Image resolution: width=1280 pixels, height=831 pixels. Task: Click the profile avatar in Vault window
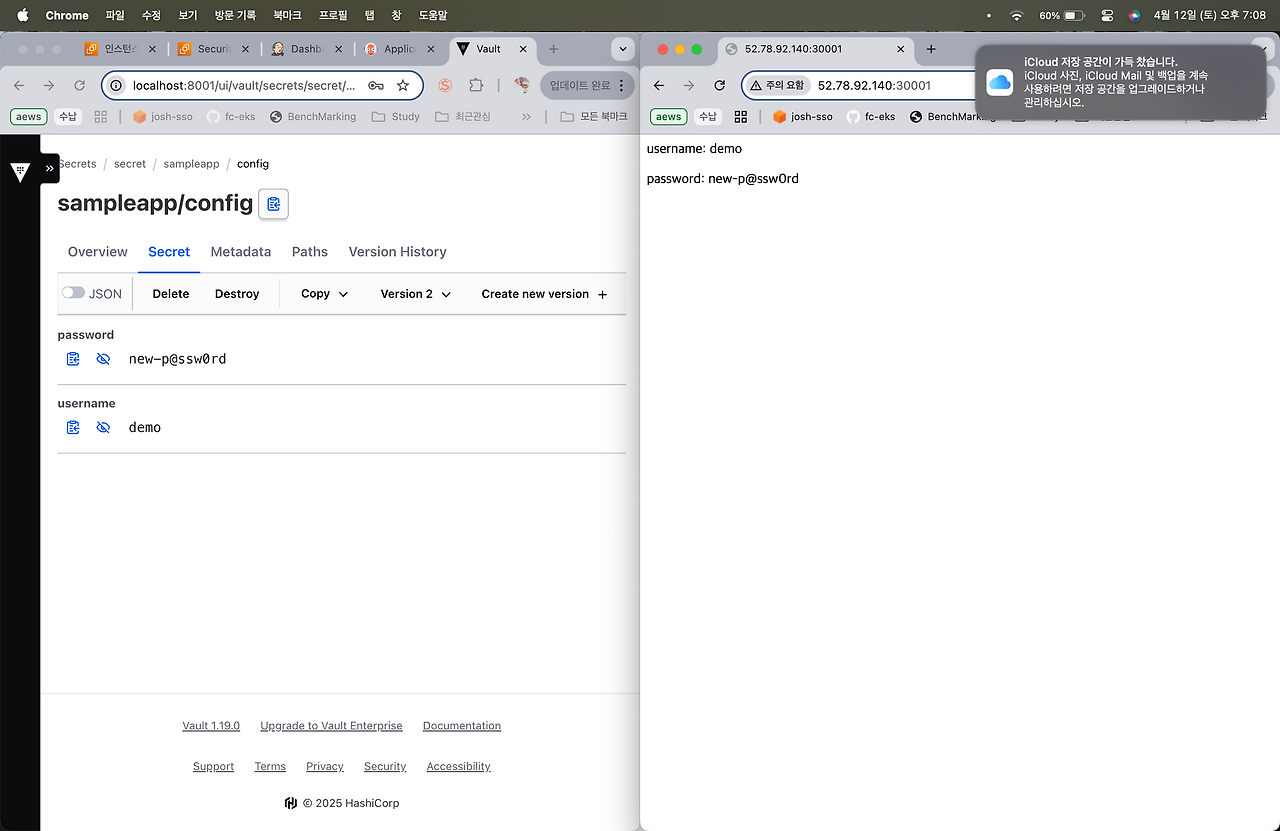521,86
